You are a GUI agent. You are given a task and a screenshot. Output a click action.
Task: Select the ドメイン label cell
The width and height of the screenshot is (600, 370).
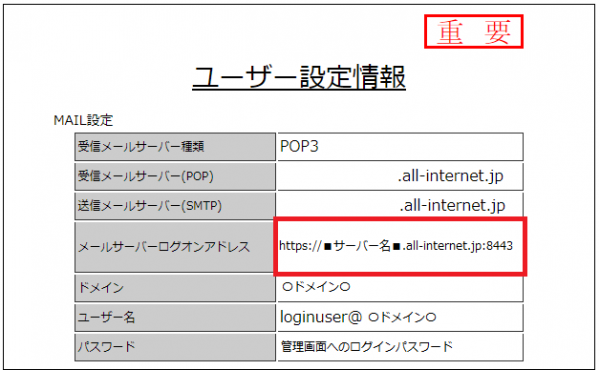[x=175, y=288]
